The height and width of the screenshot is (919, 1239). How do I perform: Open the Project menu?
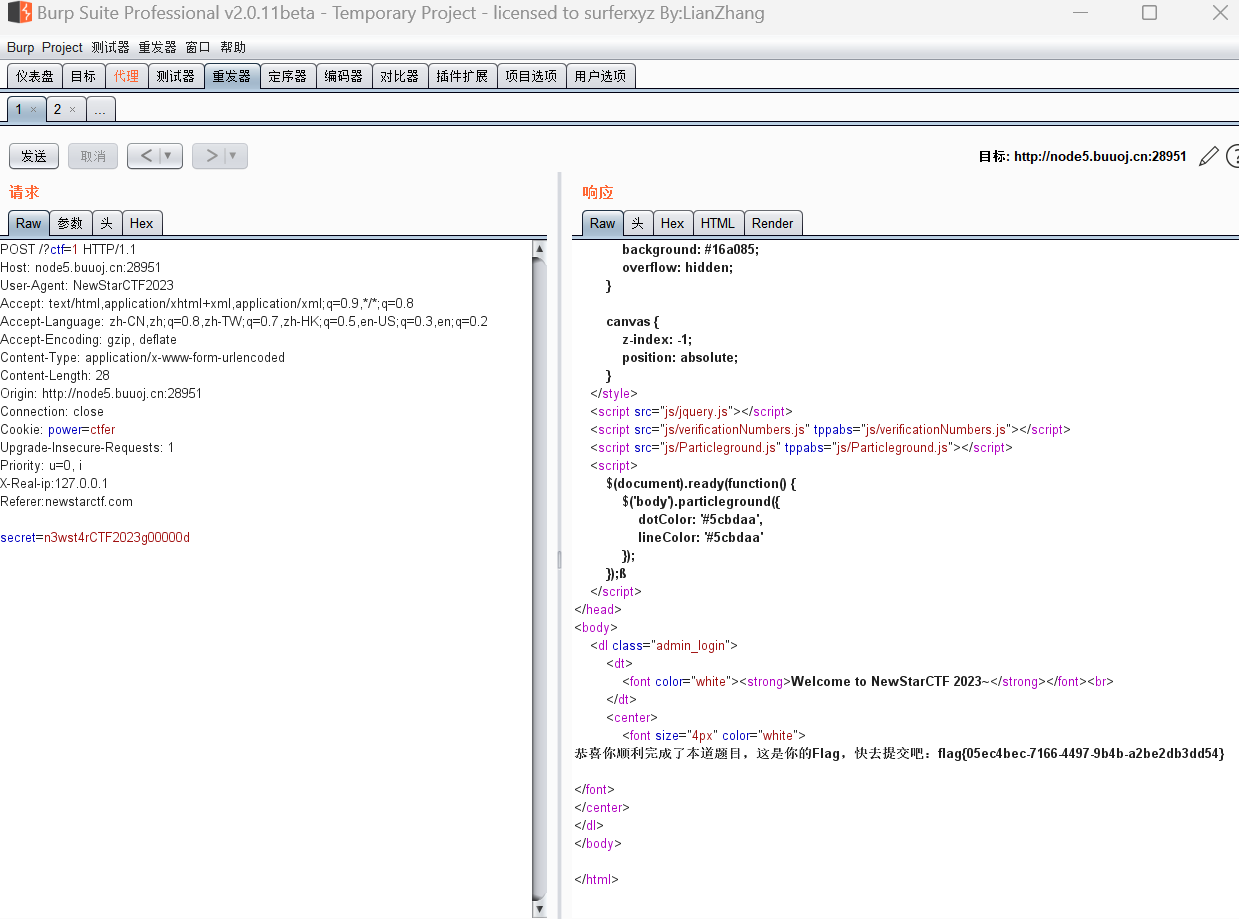62,47
